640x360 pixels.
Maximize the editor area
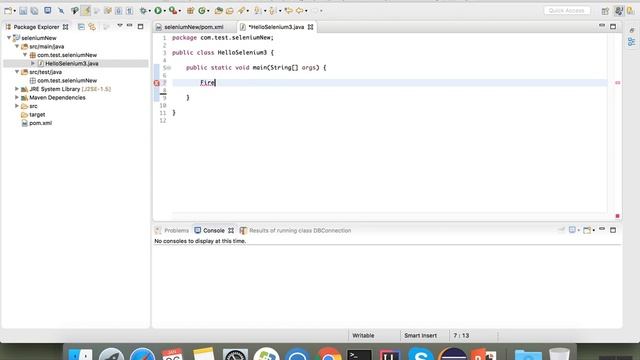613,27
